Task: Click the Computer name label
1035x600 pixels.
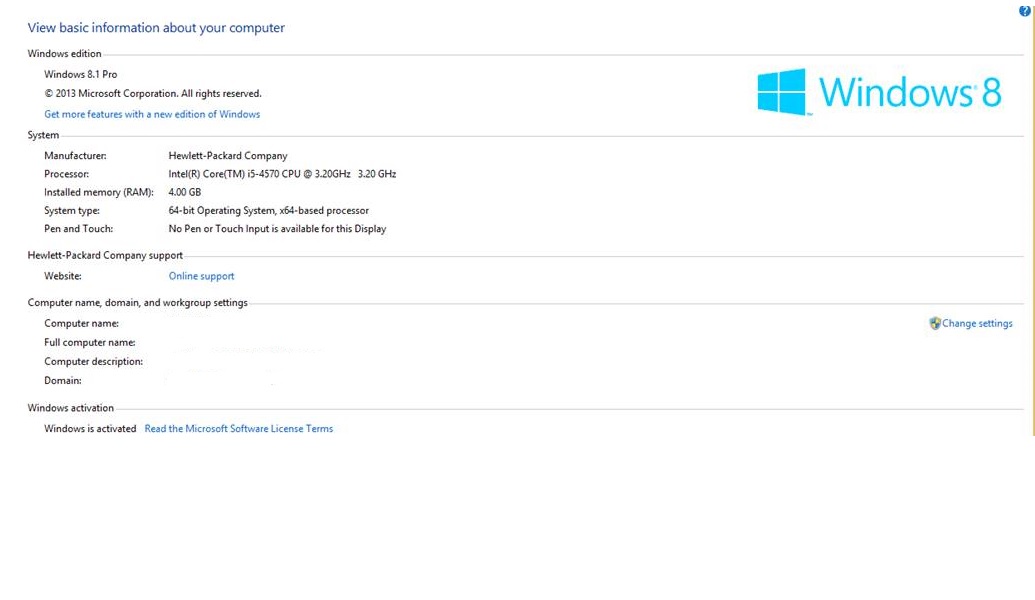Action: click(82, 323)
